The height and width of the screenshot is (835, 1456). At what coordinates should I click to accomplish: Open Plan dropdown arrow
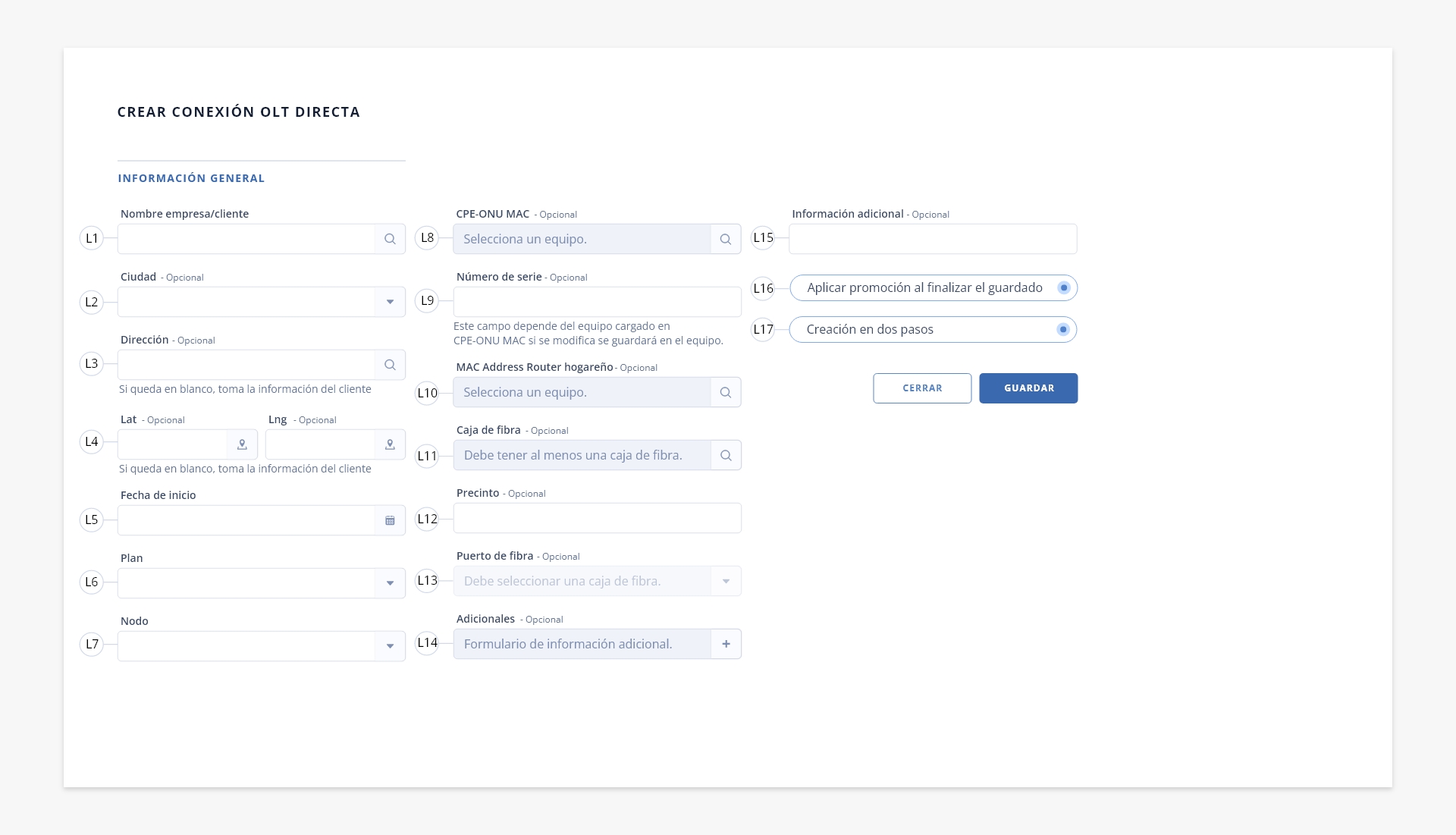click(x=390, y=583)
